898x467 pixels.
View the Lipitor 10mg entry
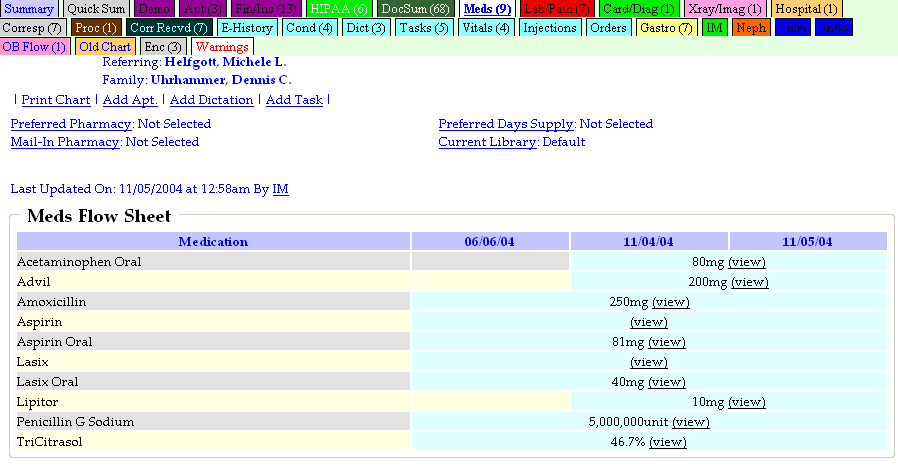pos(747,402)
